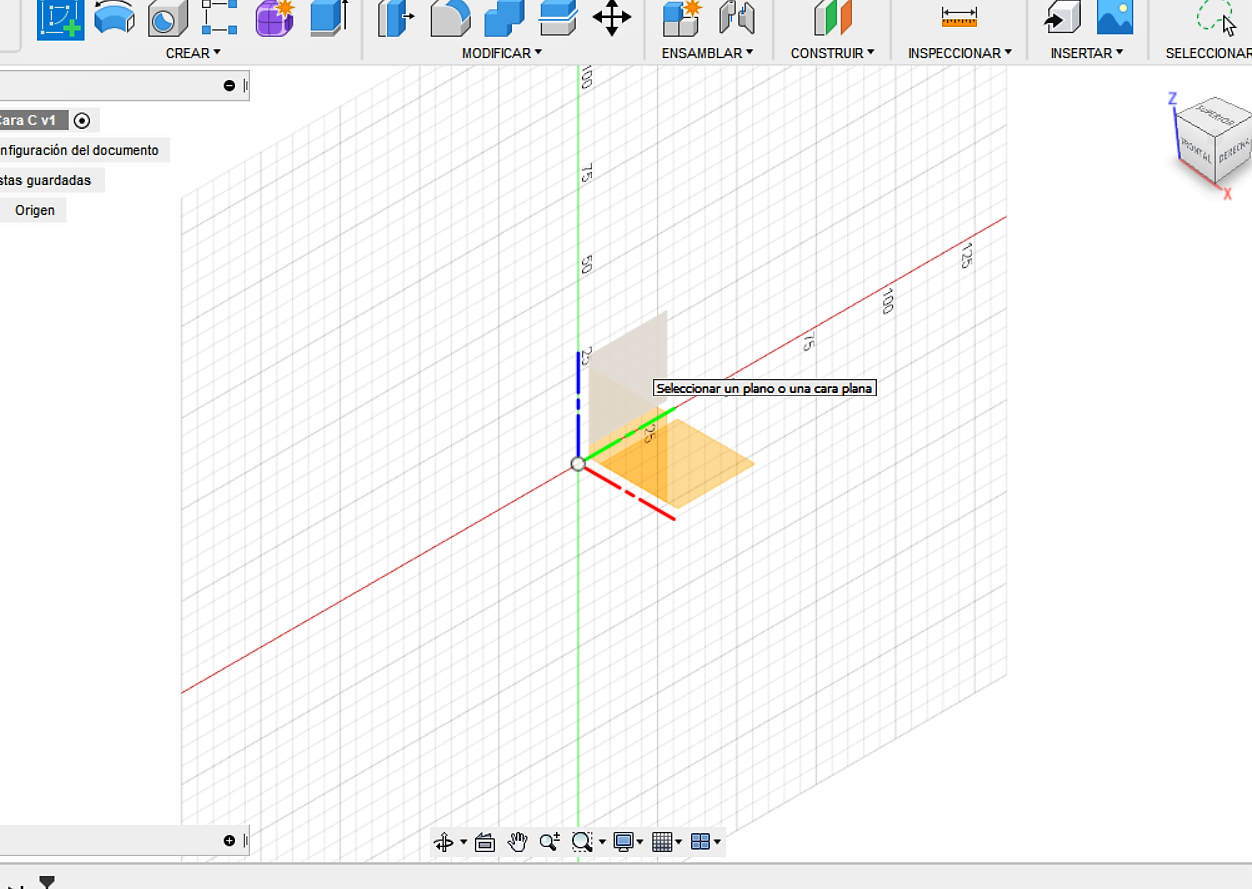Viewport: 1252px width, 889px height.
Task: Select the Zoom tool
Action: coord(549,842)
